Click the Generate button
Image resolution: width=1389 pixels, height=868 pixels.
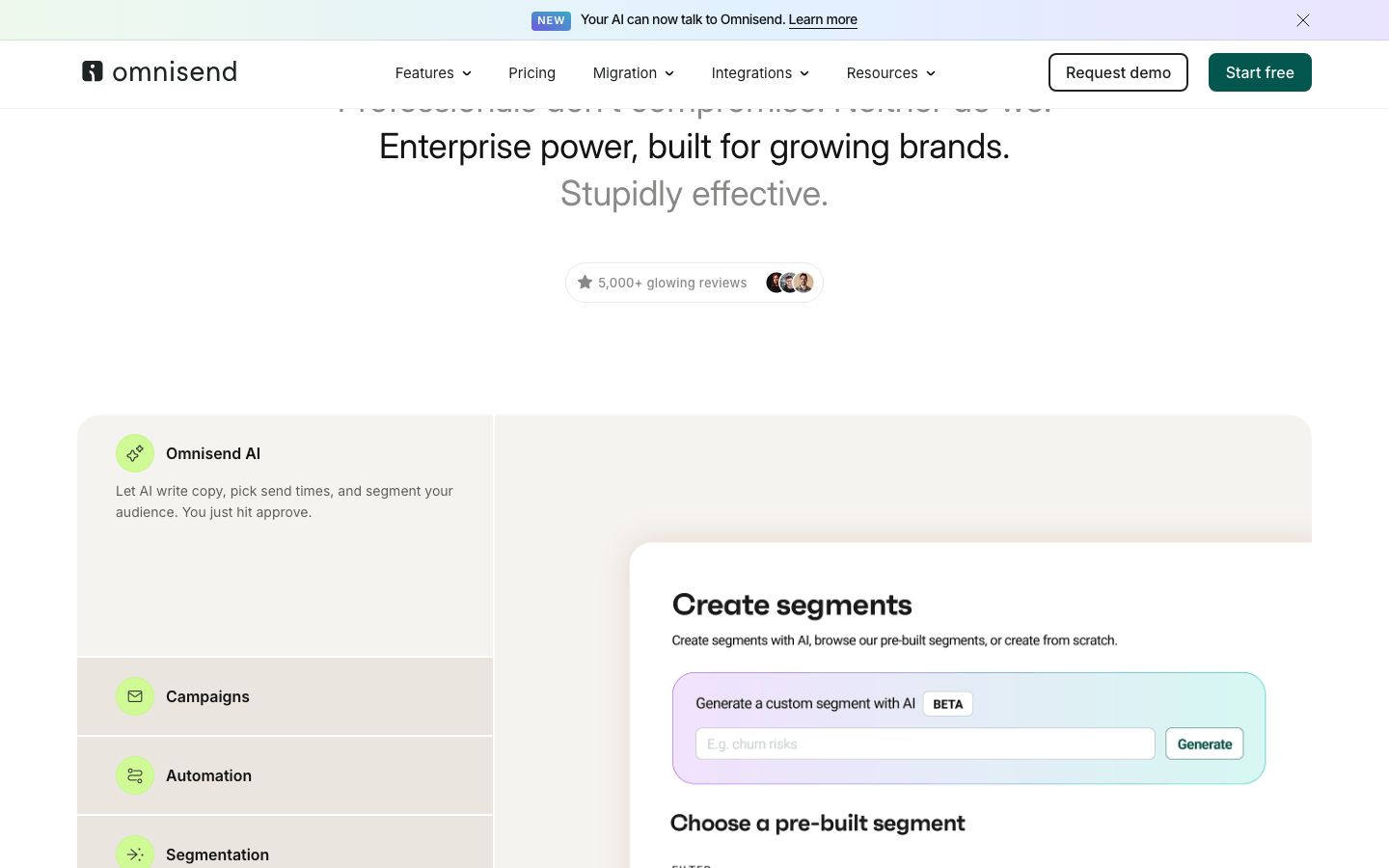click(1205, 744)
